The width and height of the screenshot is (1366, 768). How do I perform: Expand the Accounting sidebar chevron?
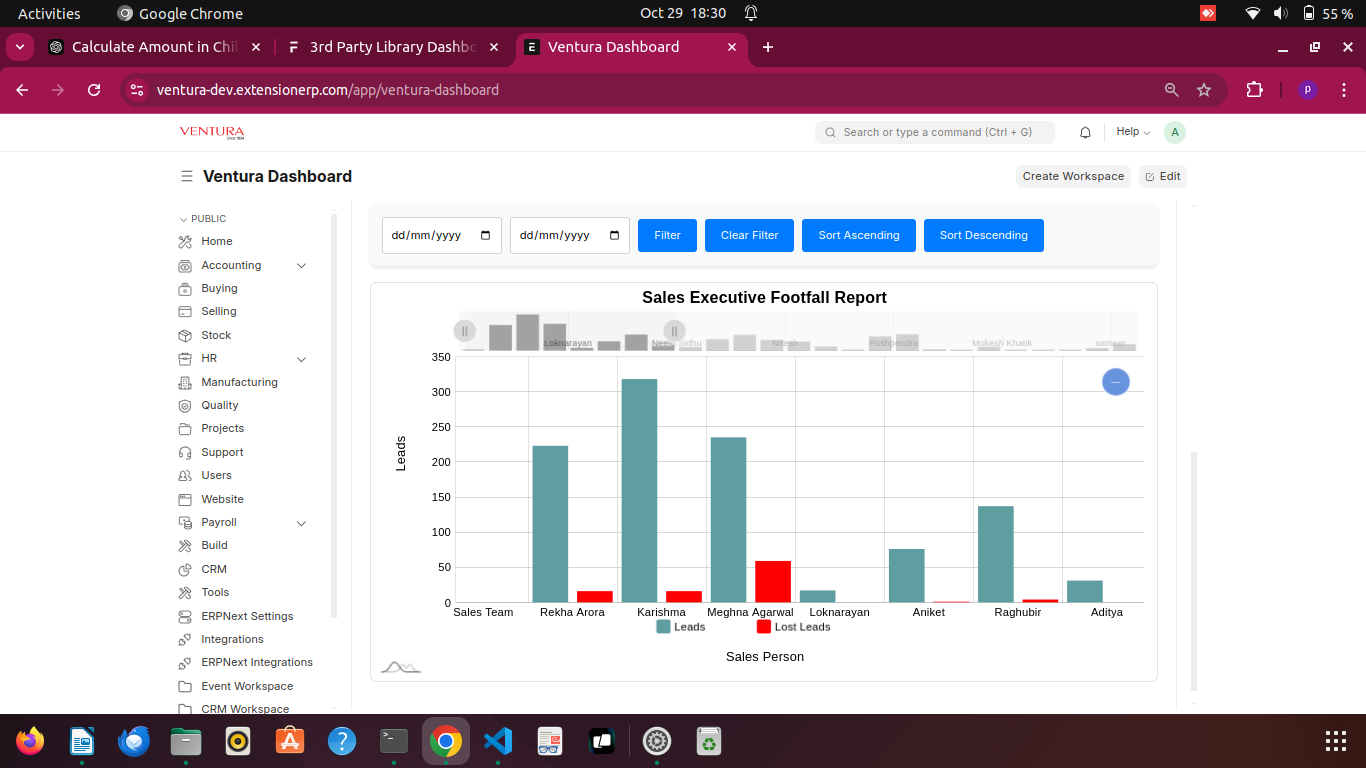(x=301, y=265)
